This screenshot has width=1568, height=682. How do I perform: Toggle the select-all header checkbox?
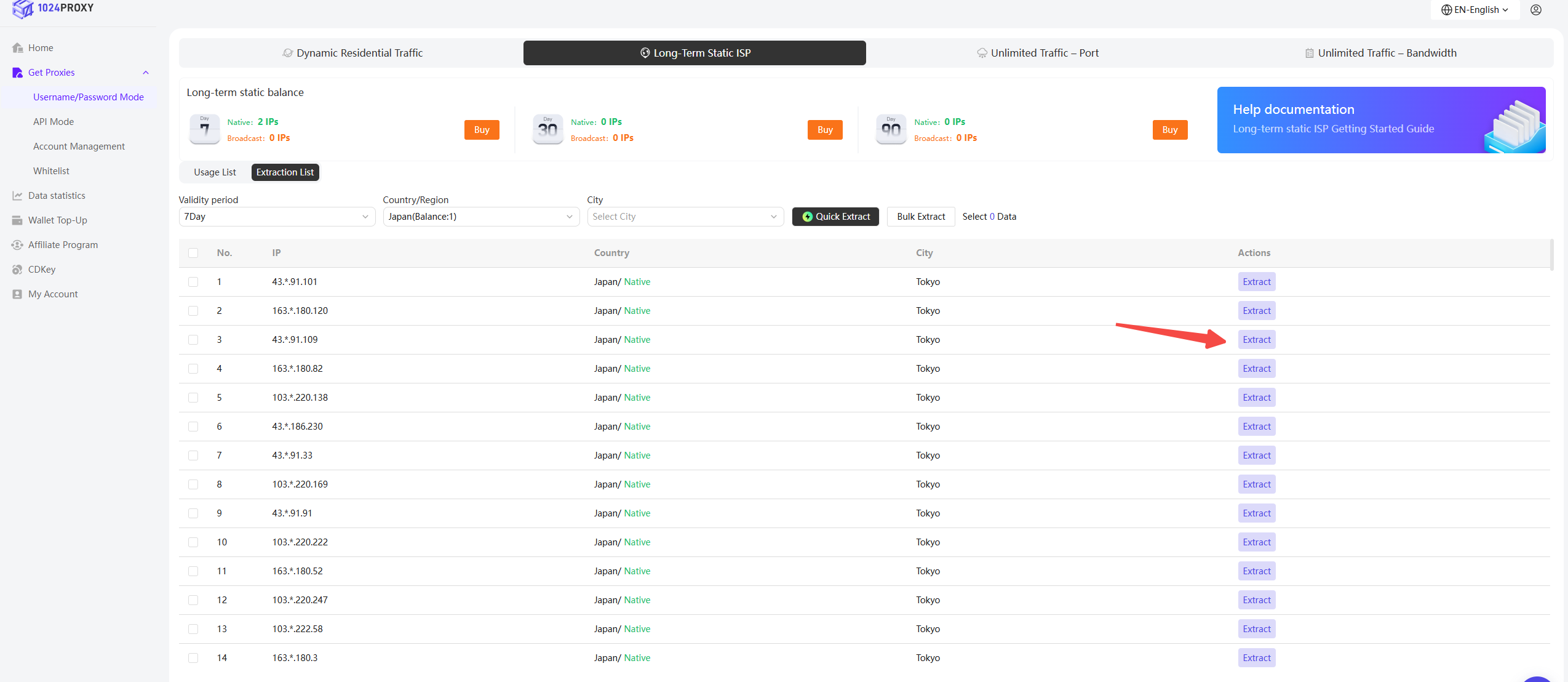pyautogui.click(x=193, y=253)
